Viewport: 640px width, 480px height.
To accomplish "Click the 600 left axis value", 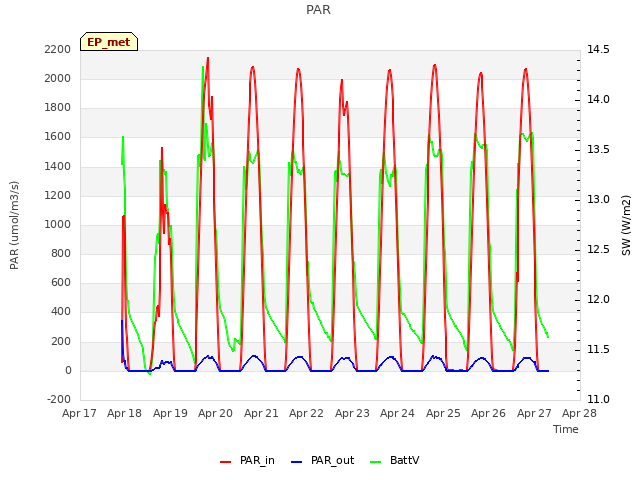I will point(61,282).
